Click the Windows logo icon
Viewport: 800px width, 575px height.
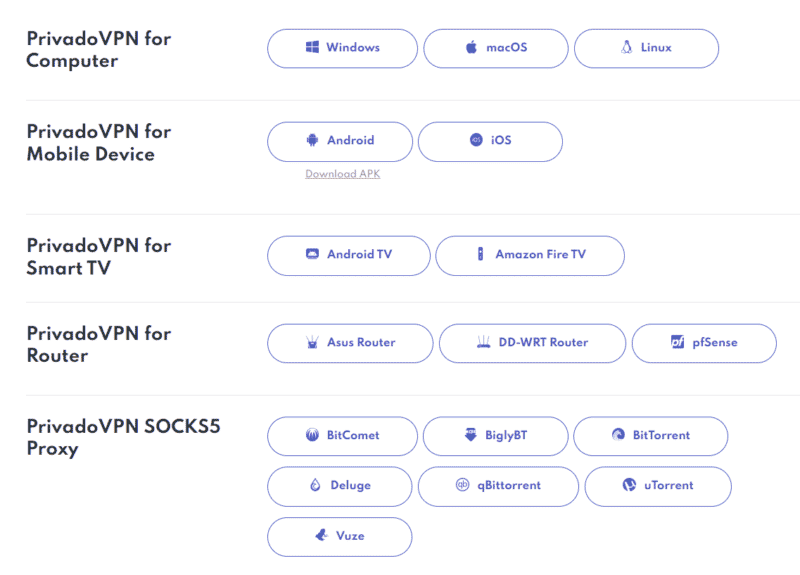coord(312,47)
